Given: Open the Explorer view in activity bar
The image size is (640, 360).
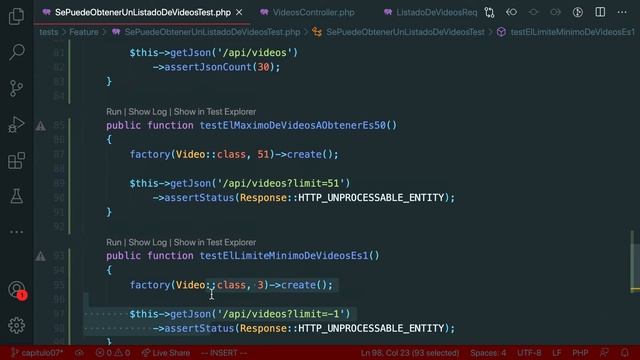Looking at the screenshot, I should coord(16,17).
